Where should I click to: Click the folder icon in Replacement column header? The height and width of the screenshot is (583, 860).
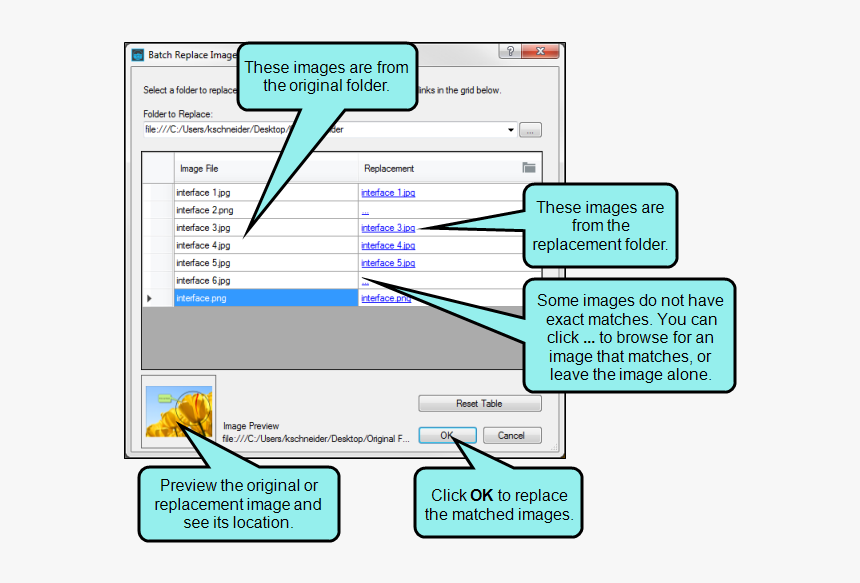tap(529, 168)
